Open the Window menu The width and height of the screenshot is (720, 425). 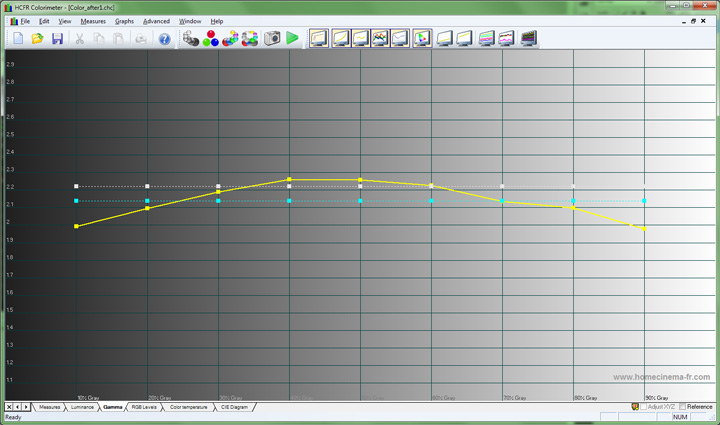coord(190,21)
